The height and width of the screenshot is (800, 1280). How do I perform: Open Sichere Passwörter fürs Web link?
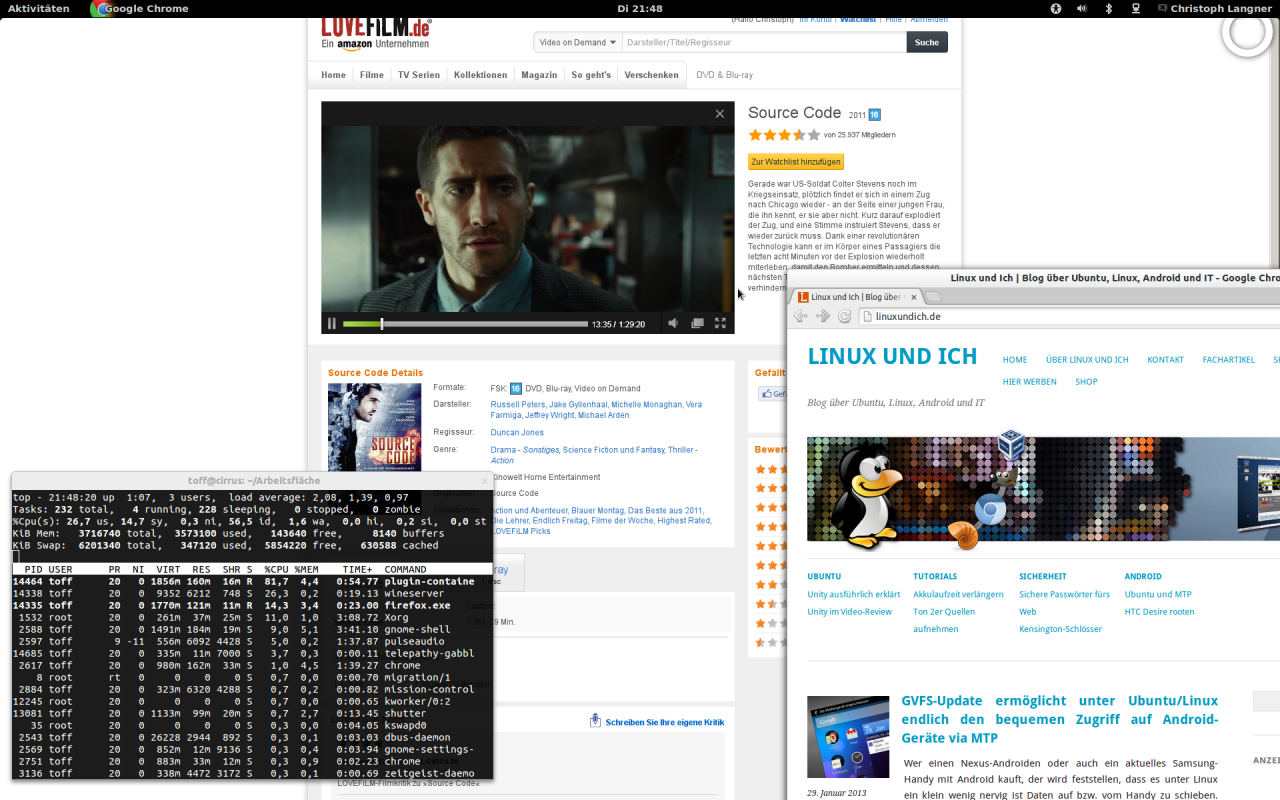point(1064,603)
